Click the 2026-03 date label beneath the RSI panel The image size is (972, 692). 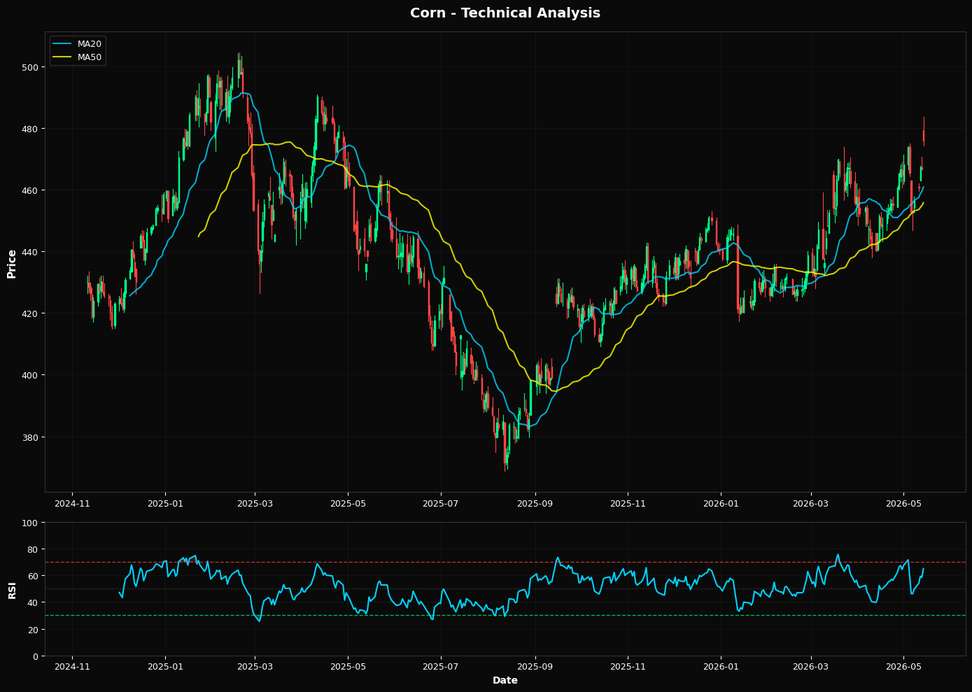[811, 668]
